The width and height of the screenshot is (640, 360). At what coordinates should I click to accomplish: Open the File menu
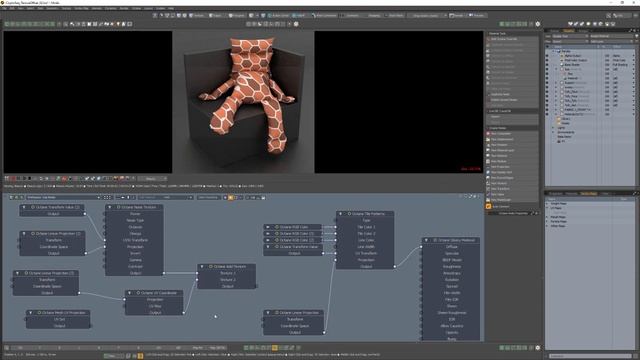[x=4, y=8]
